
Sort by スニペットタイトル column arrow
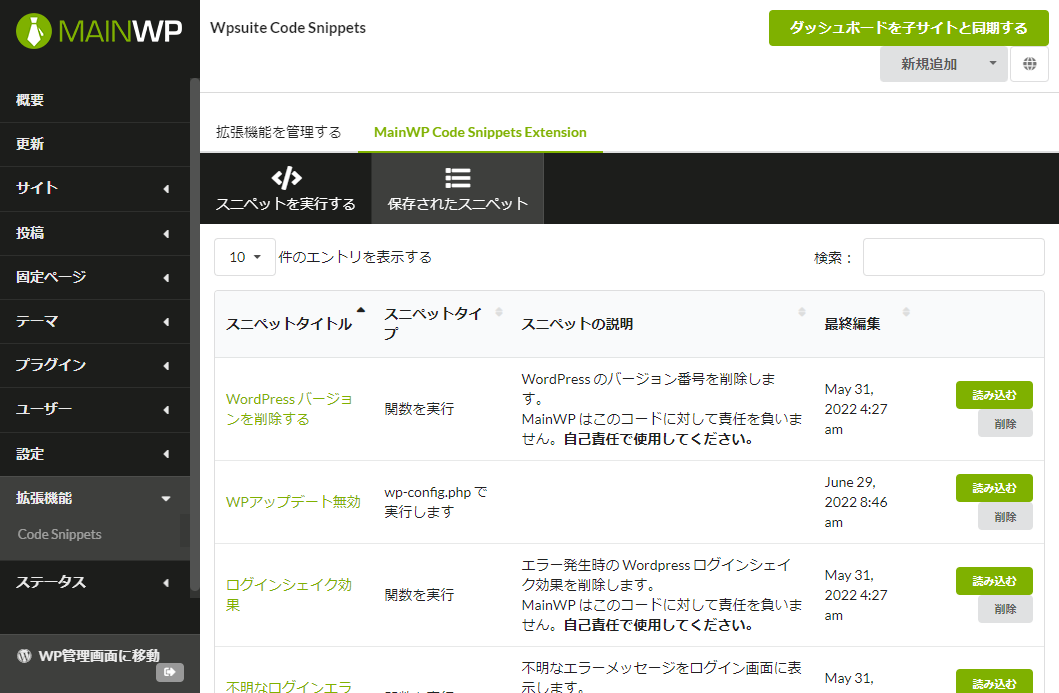coord(361,311)
